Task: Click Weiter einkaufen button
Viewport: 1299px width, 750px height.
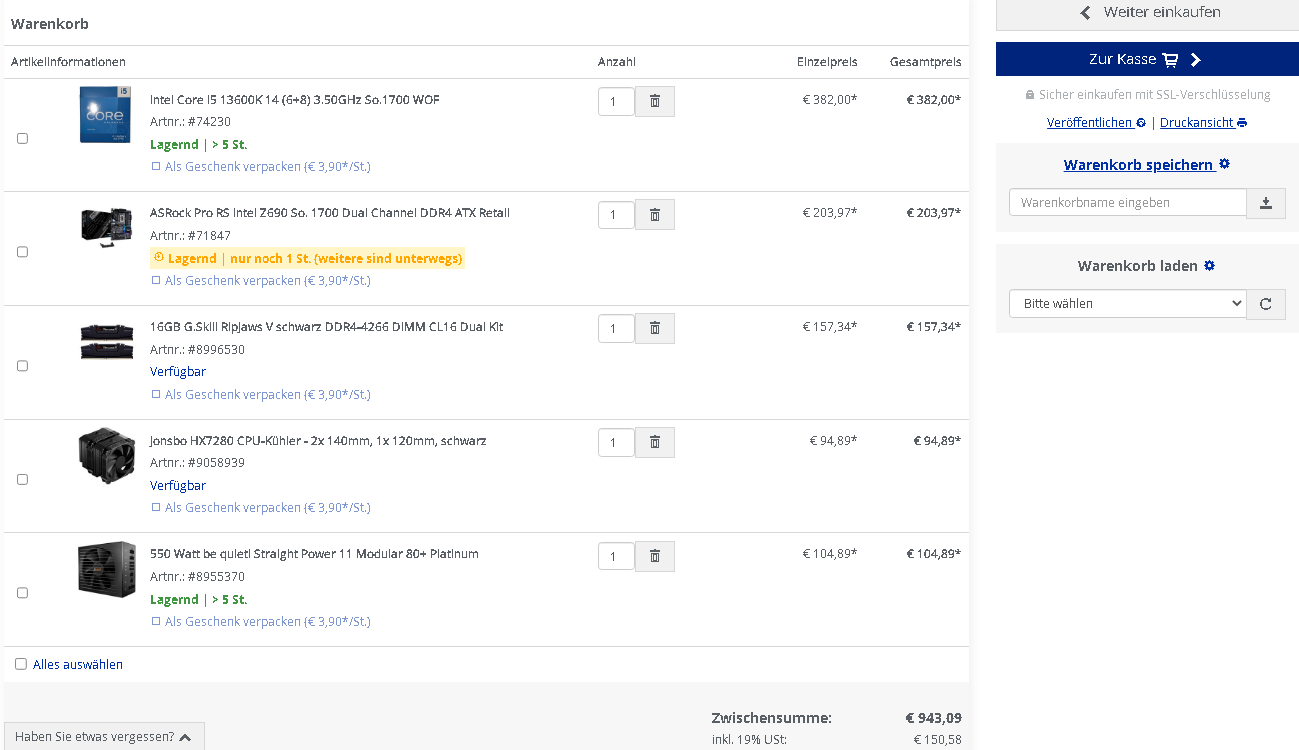Action: [1147, 13]
